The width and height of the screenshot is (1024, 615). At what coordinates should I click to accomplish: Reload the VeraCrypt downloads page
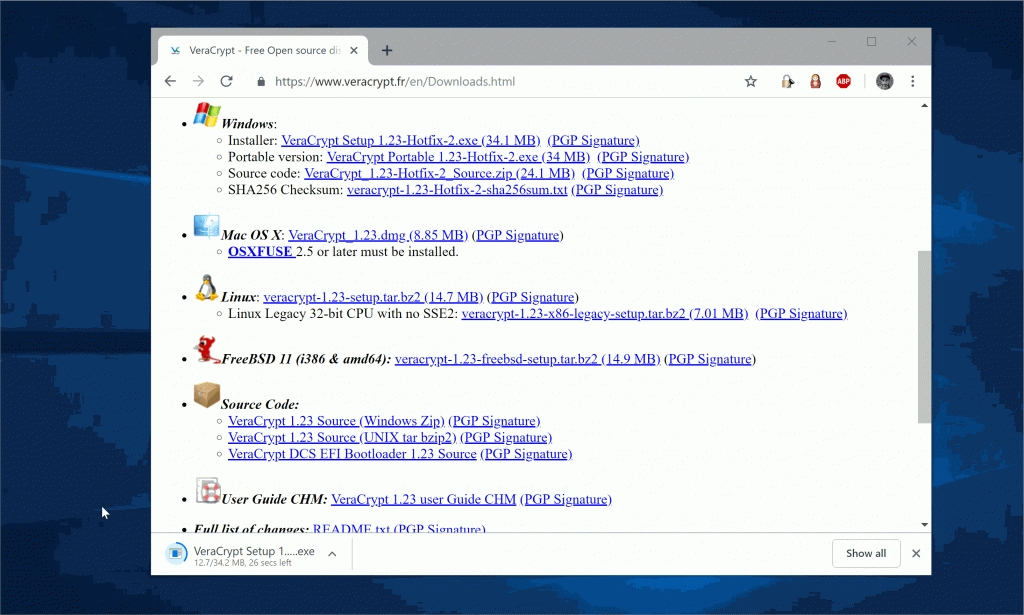(226, 82)
